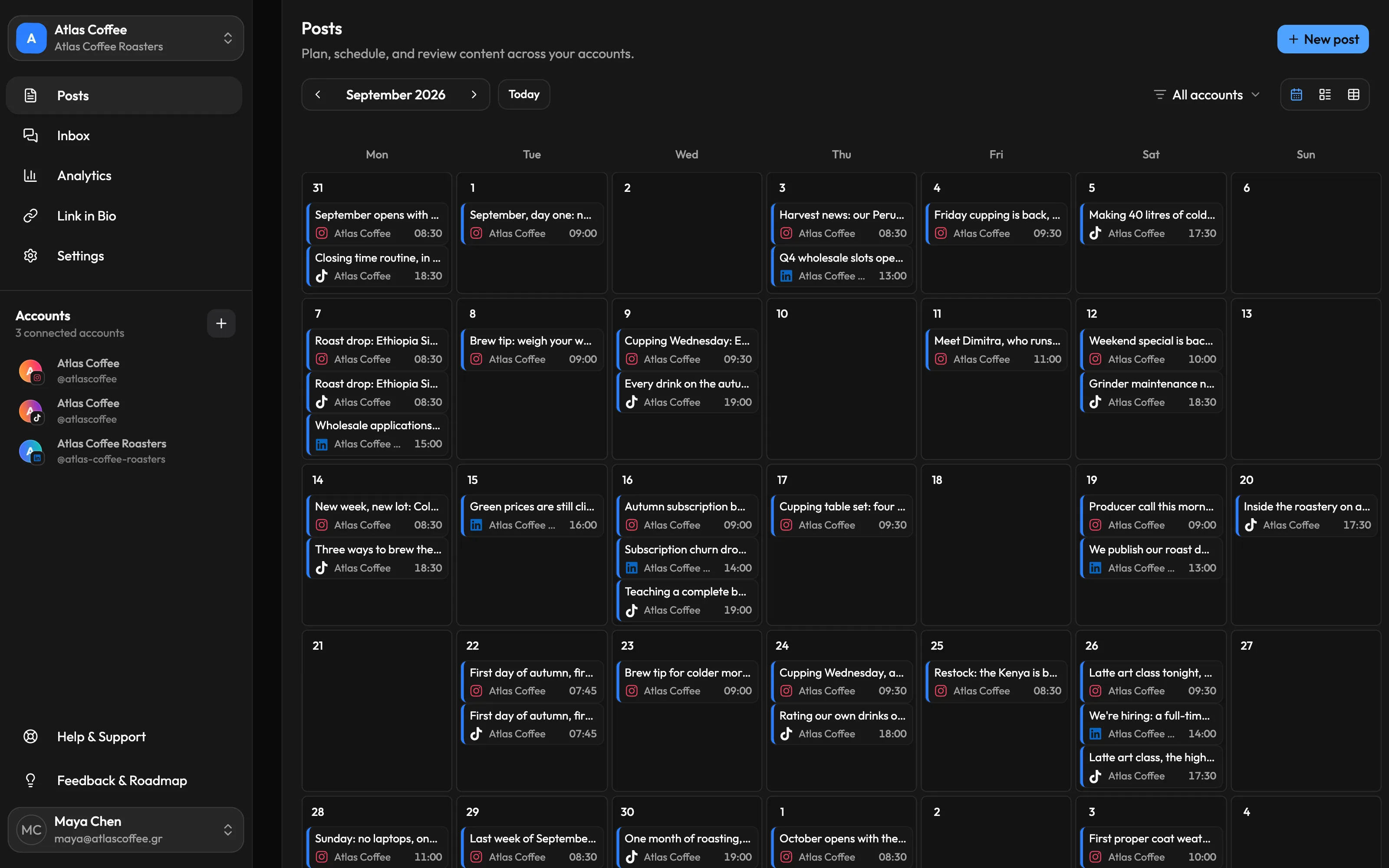Open 'Inside the roastery' post on the 20th
Viewport: 1389px width, 868px height.
(x=1306, y=516)
